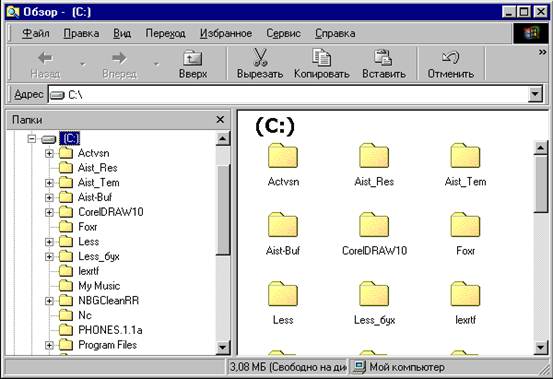Open the Переход menu
The height and width of the screenshot is (379, 553).
pyautogui.click(x=165, y=33)
